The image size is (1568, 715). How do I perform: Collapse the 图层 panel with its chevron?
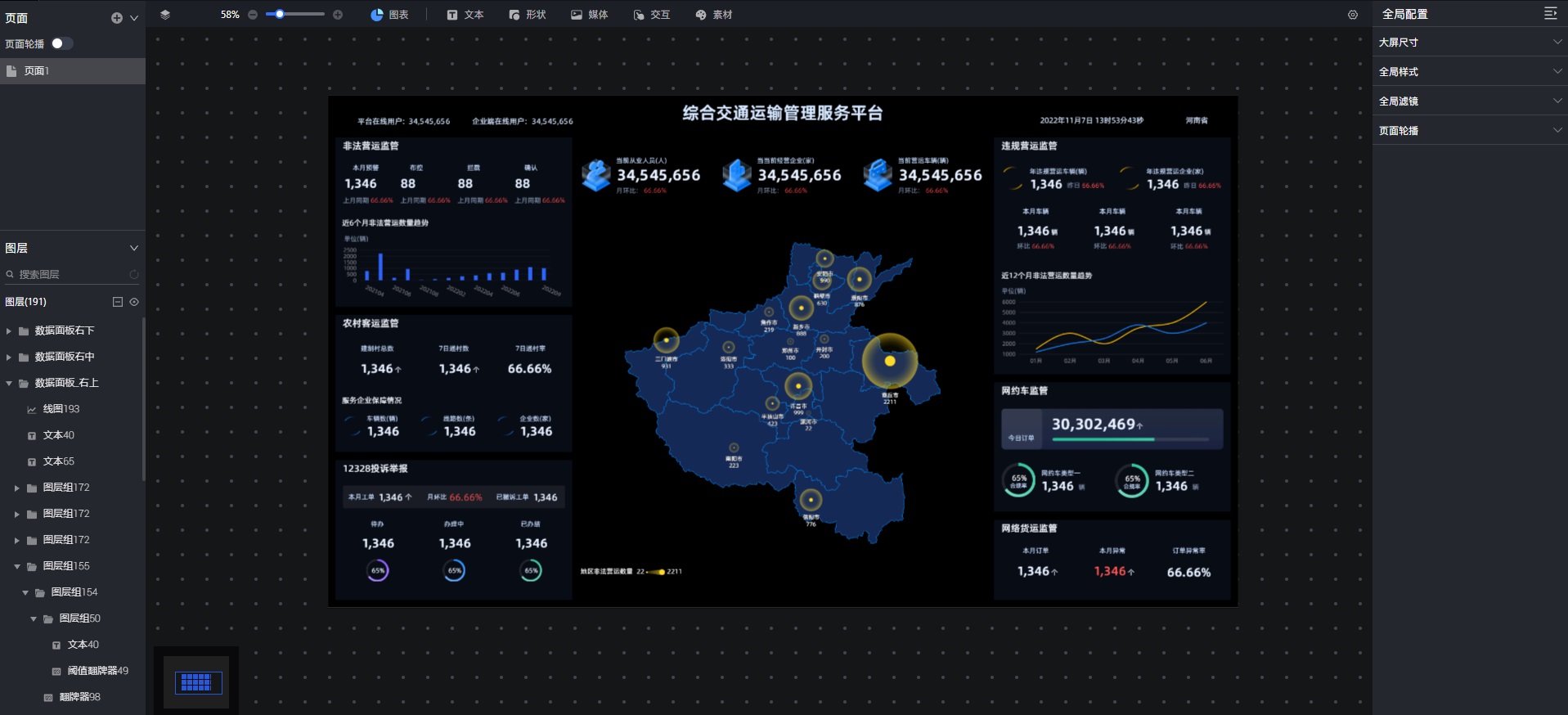(x=134, y=248)
